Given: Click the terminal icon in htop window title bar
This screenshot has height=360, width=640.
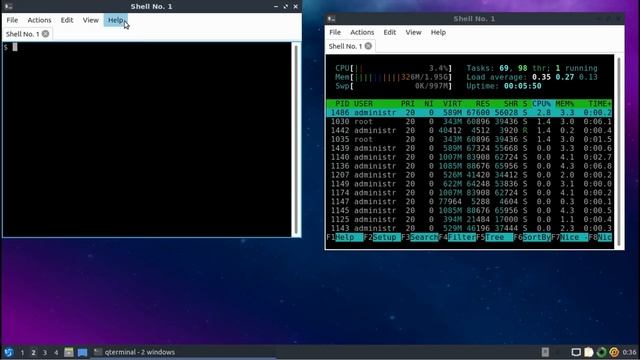Looking at the screenshot, I should point(331,19).
